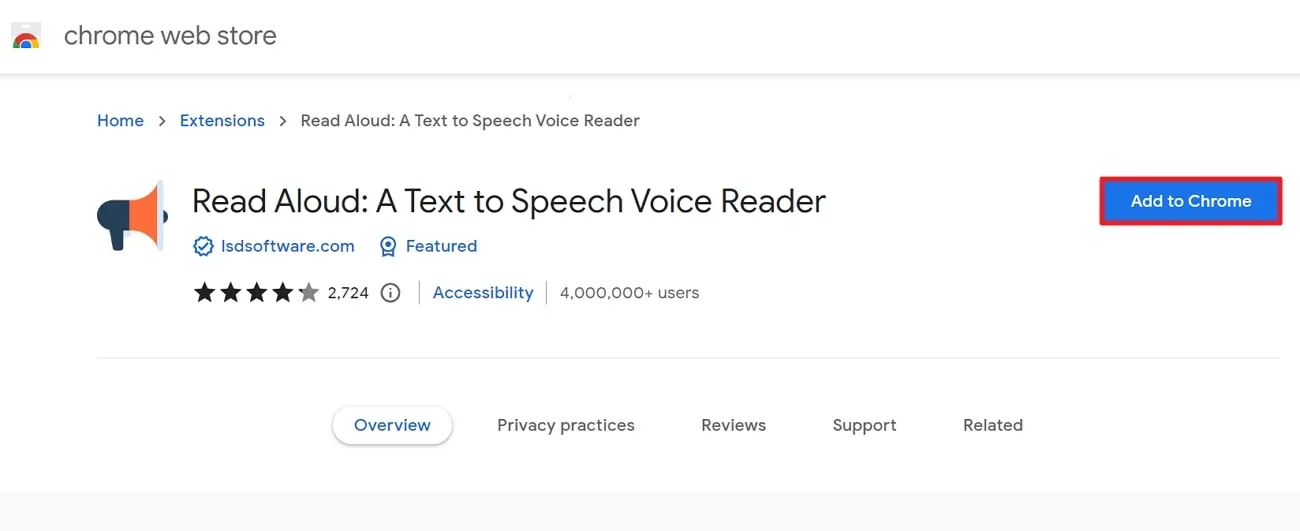
Task: Click the Read Aloud megaphone extension icon
Action: (x=131, y=216)
